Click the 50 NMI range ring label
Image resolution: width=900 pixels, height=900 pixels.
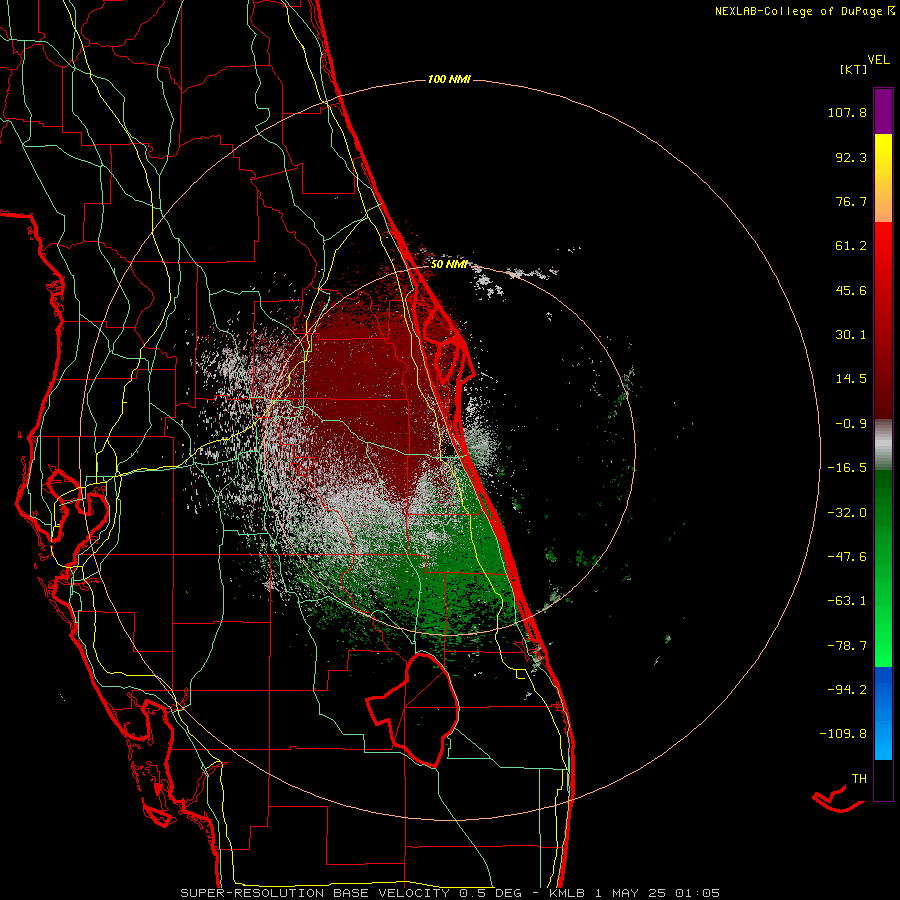point(448,265)
